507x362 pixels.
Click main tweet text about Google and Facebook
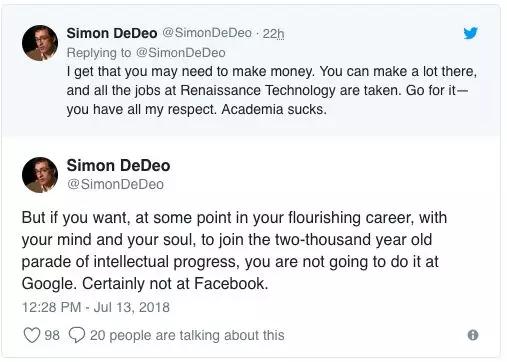tap(234, 251)
